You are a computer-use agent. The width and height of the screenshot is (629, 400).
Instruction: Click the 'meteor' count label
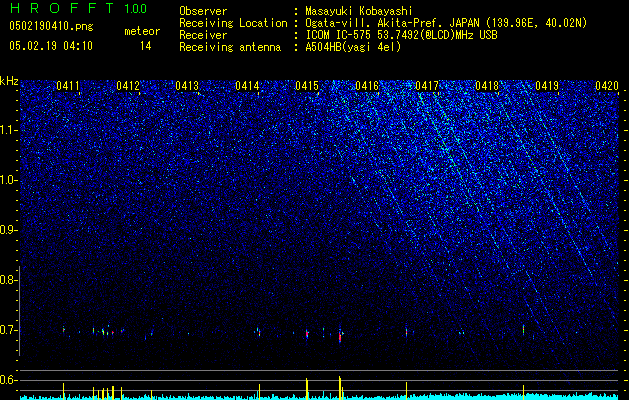click(x=142, y=31)
